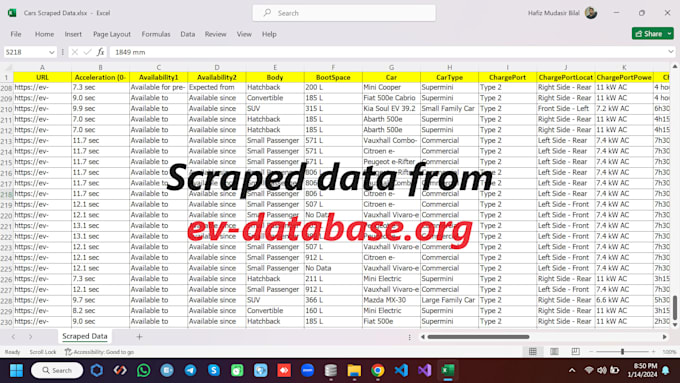Switch to Normal view icon in status bar

click(x=533, y=351)
